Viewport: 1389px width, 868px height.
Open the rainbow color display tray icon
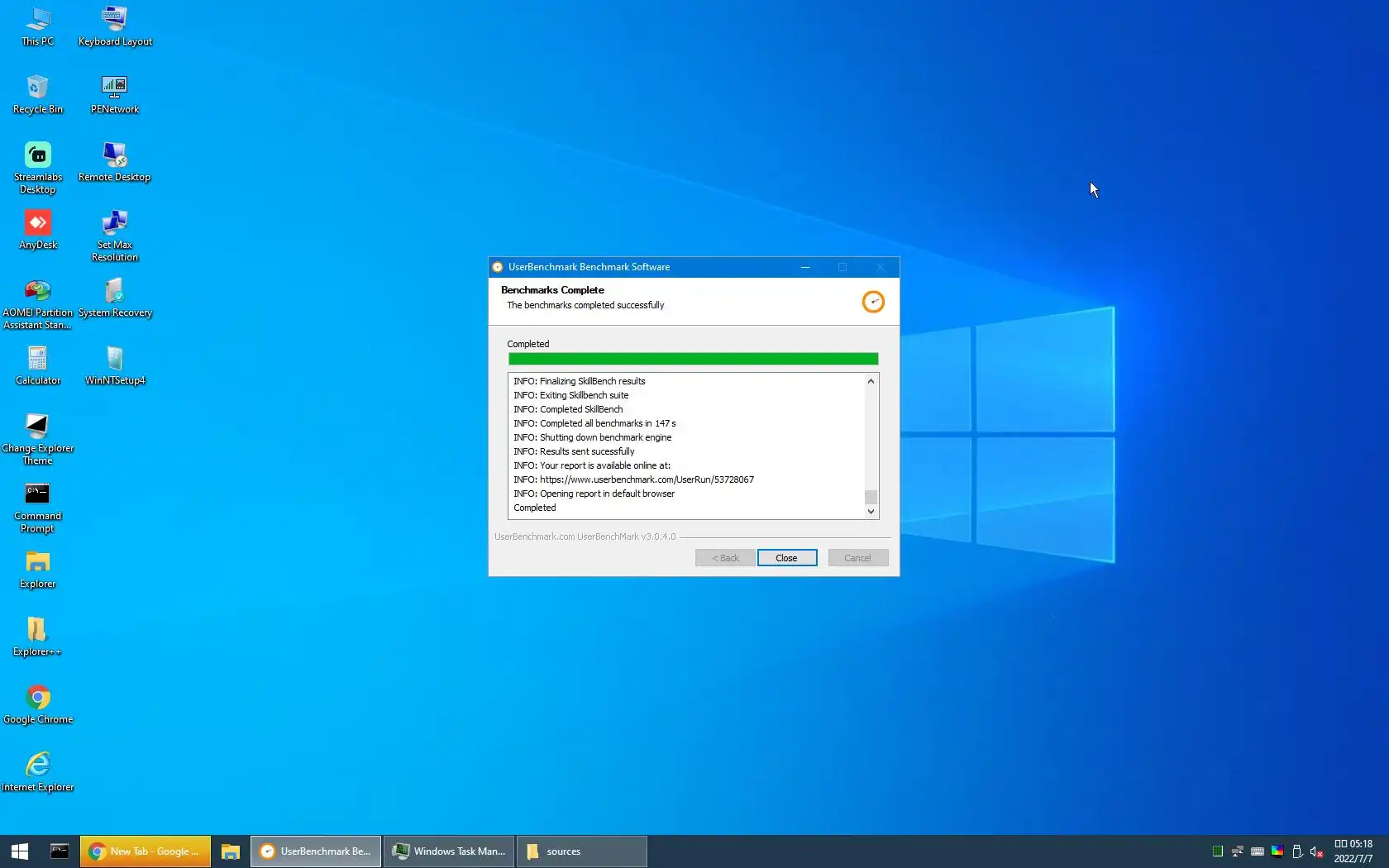pos(1277,851)
